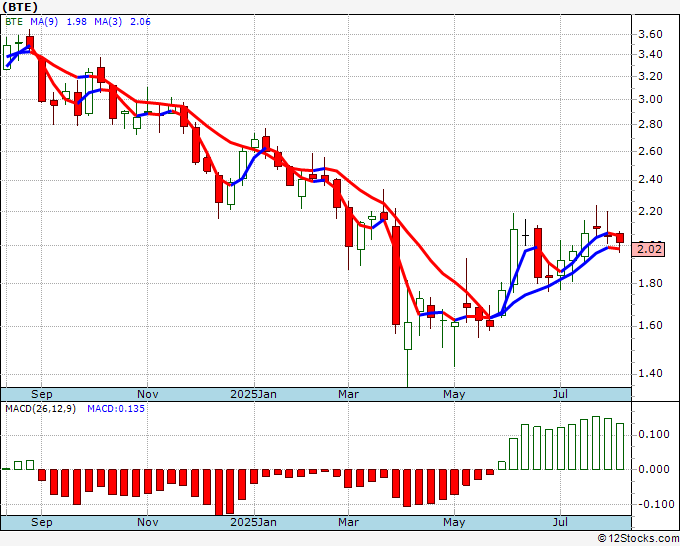
Task: Click the 1.80 price axis label
Action: point(650,284)
